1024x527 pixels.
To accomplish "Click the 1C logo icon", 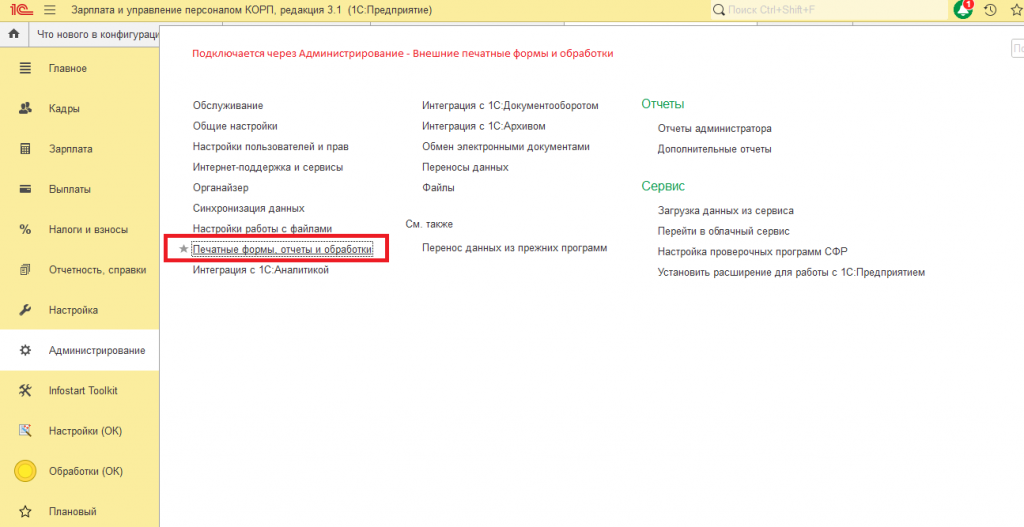I will pos(22,10).
